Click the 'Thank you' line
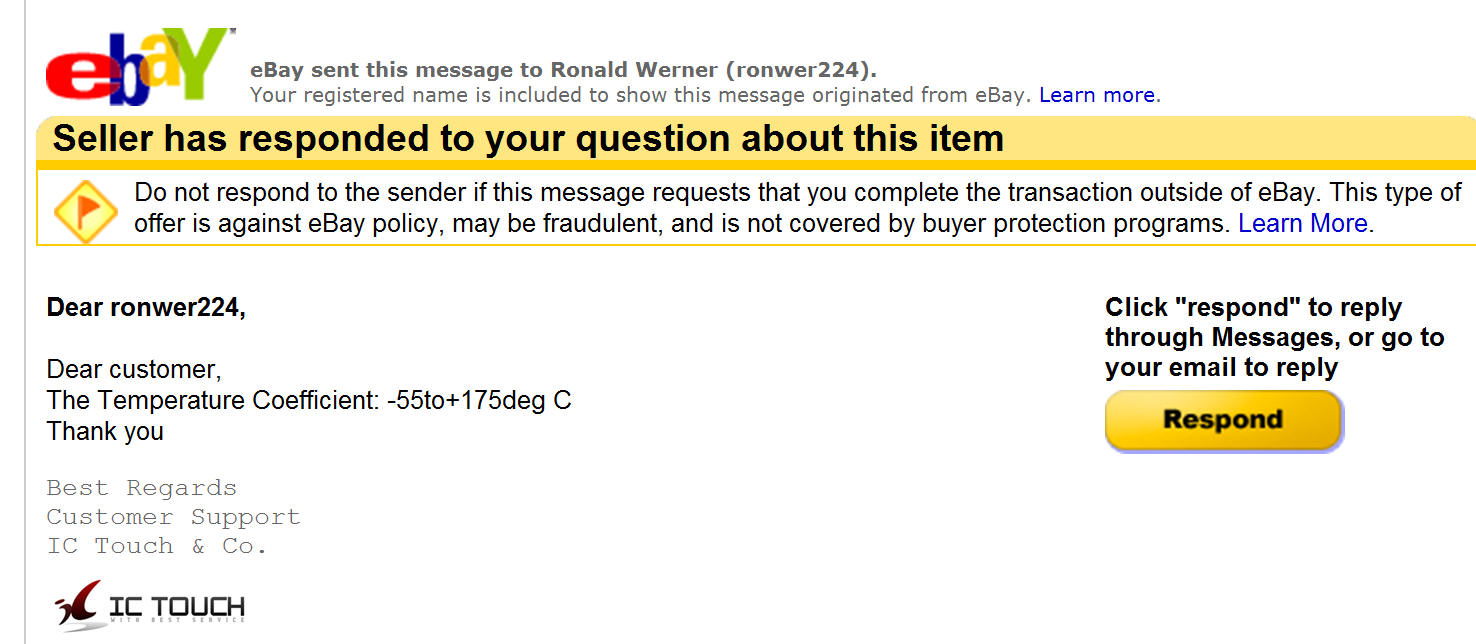The width and height of the screenshot is (1476, 644). (105, 431)
